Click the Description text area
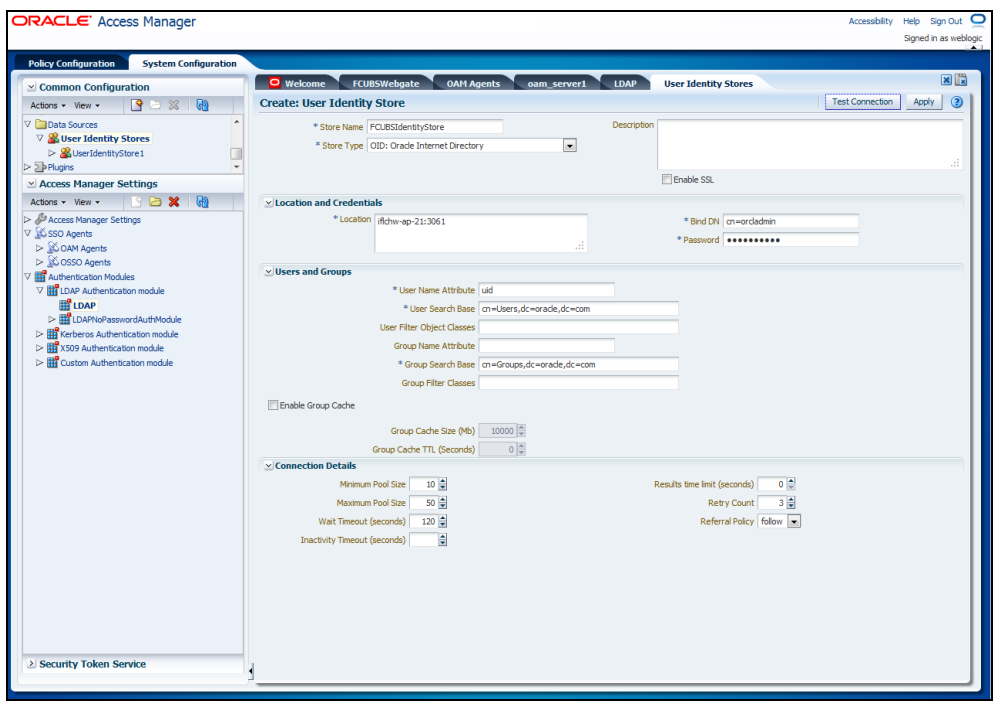Image resolution: width=1000 pixels, height=705 pixels. tap(809, 144)
